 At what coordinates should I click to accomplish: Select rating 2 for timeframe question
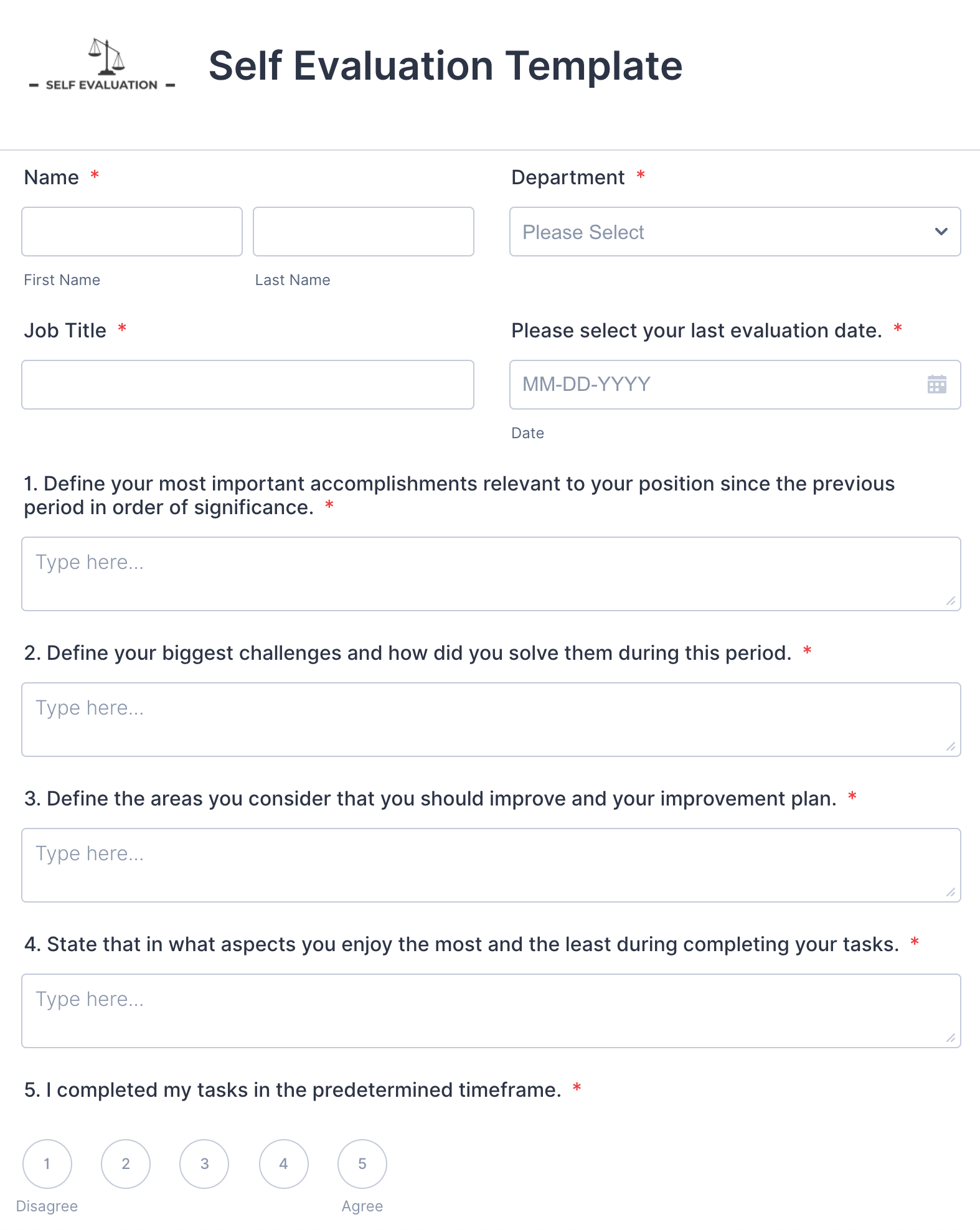pos(126,1163)
